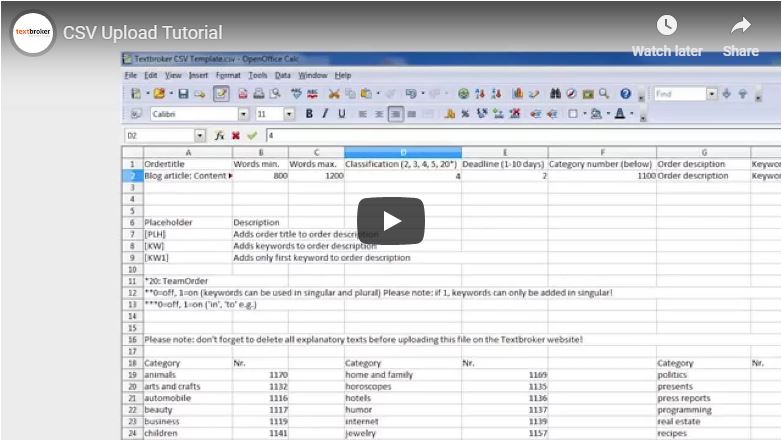Click the Cut scissors icon
Screen dimensions: 782x440
(x=334, y=93)
